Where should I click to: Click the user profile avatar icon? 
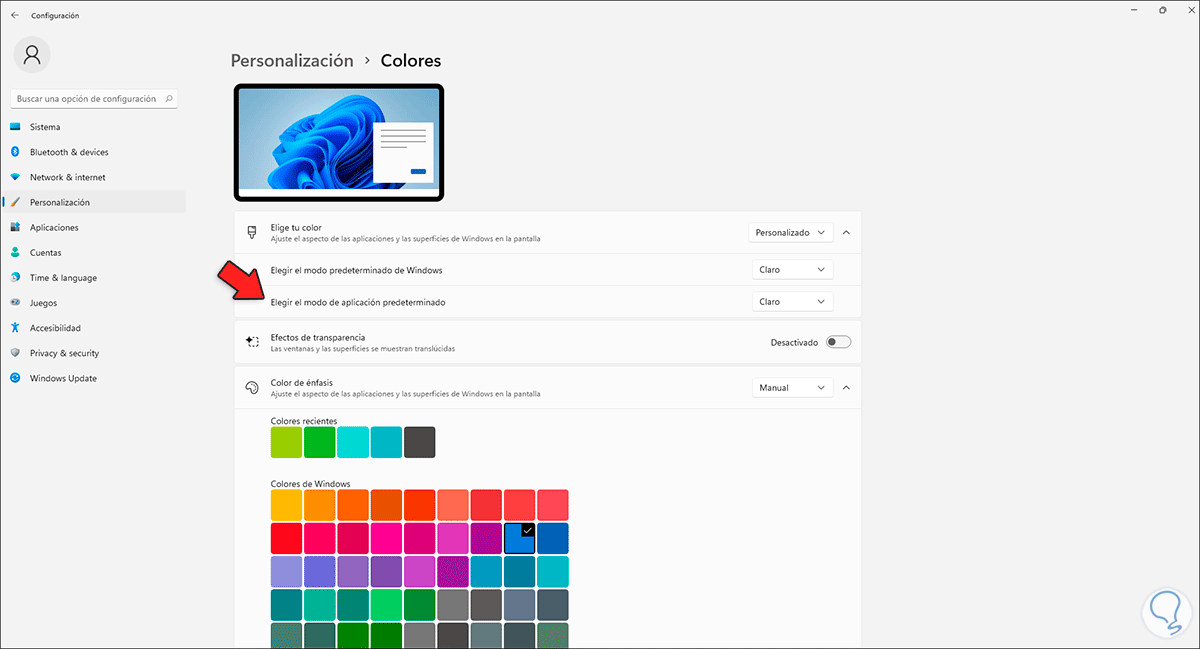[32, 55]
